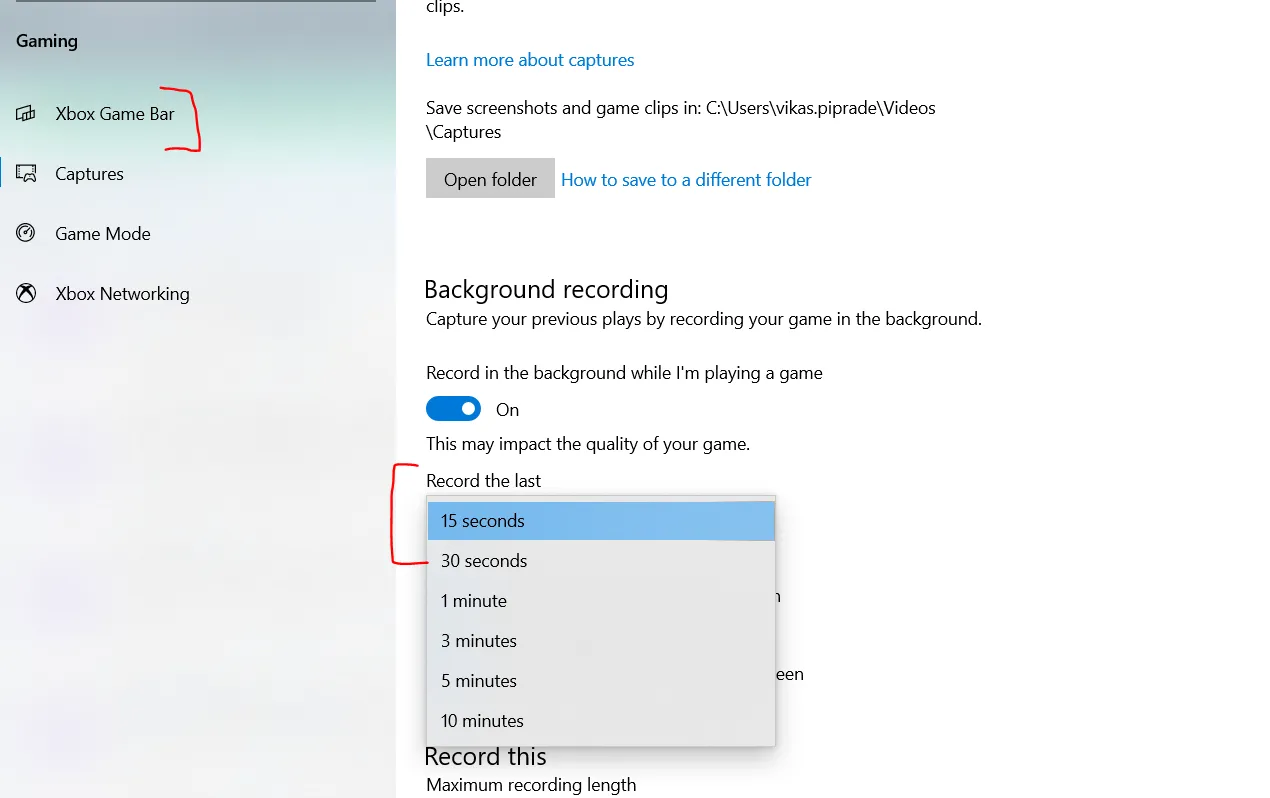
Task: Pick the 1 minute option
Action: tap(601, 601)
